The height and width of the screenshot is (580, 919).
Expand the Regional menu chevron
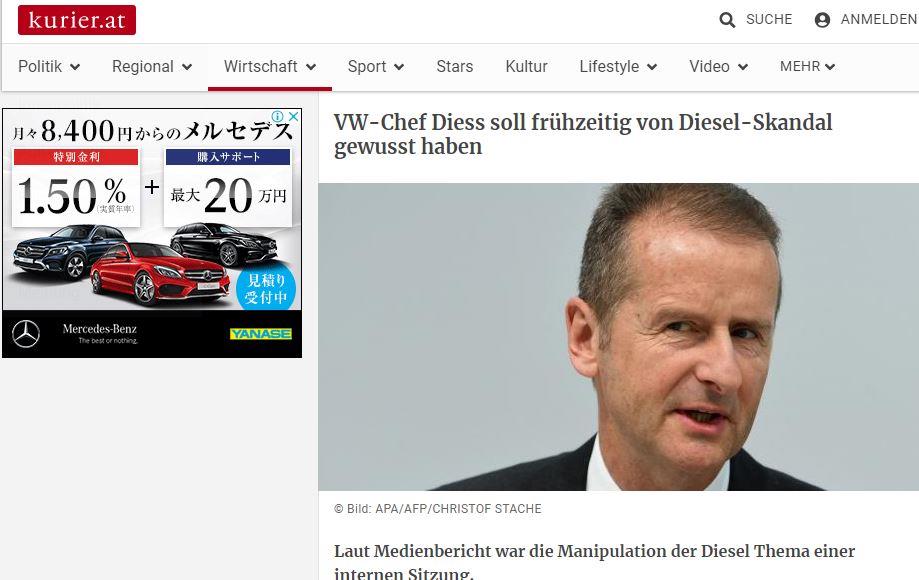[x=187, y=67]
